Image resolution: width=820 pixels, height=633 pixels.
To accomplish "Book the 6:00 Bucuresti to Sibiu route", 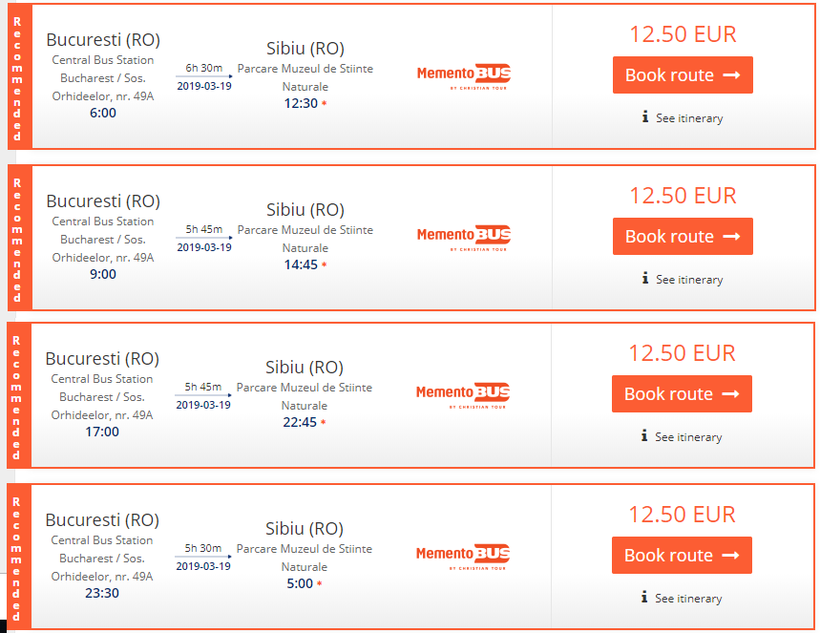I will (x=682, y=75).
